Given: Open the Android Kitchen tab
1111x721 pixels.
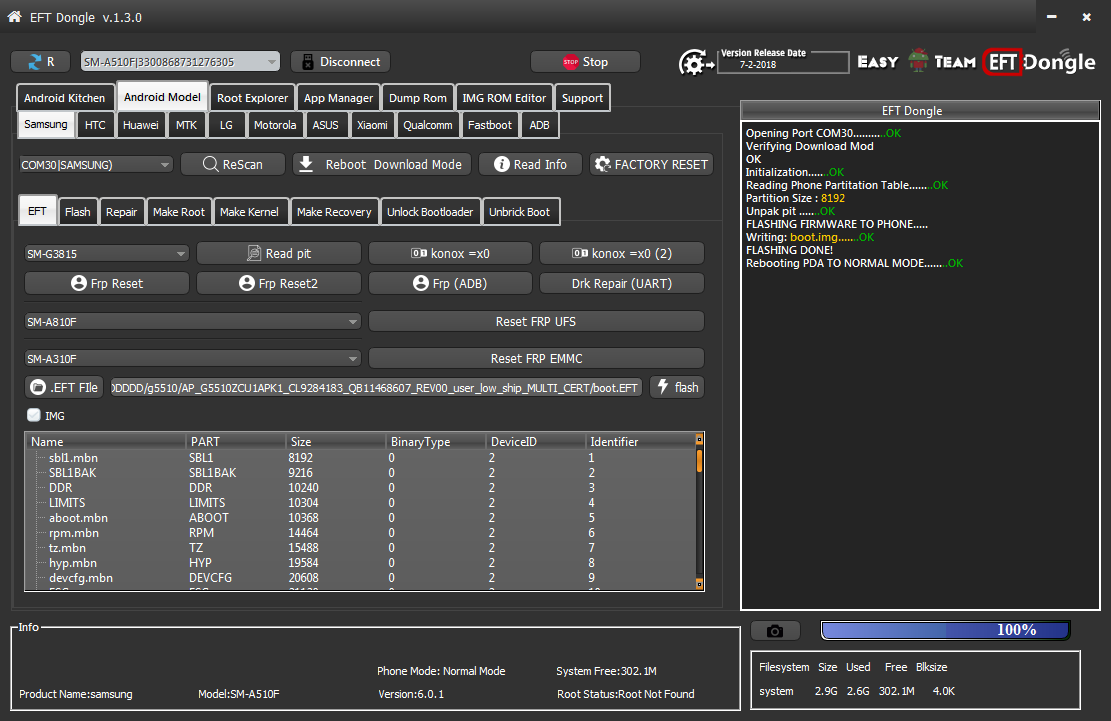Looking at the screenshot, I should click(x=64, y=98).
